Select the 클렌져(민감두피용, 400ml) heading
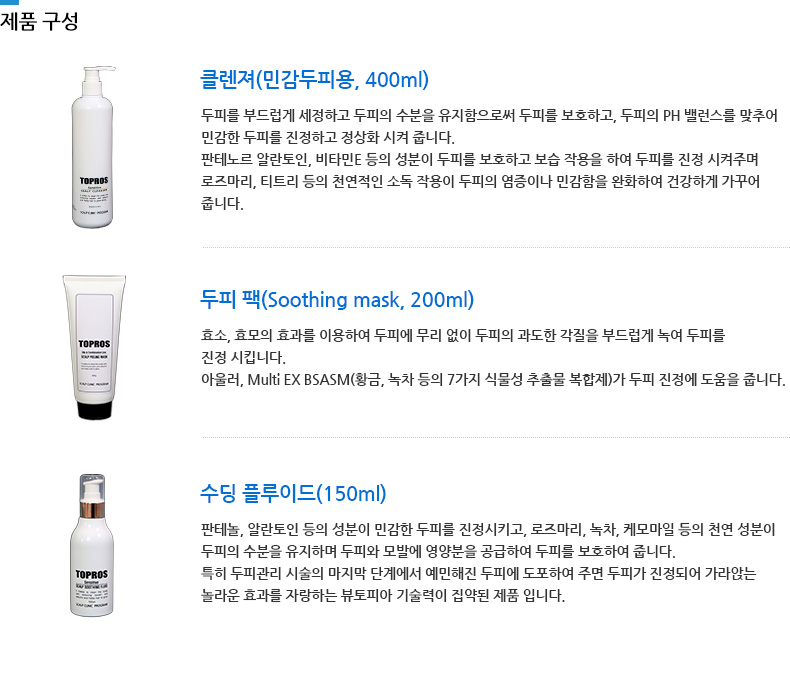This screenshot has width=790, height=676. coord(314,80)
